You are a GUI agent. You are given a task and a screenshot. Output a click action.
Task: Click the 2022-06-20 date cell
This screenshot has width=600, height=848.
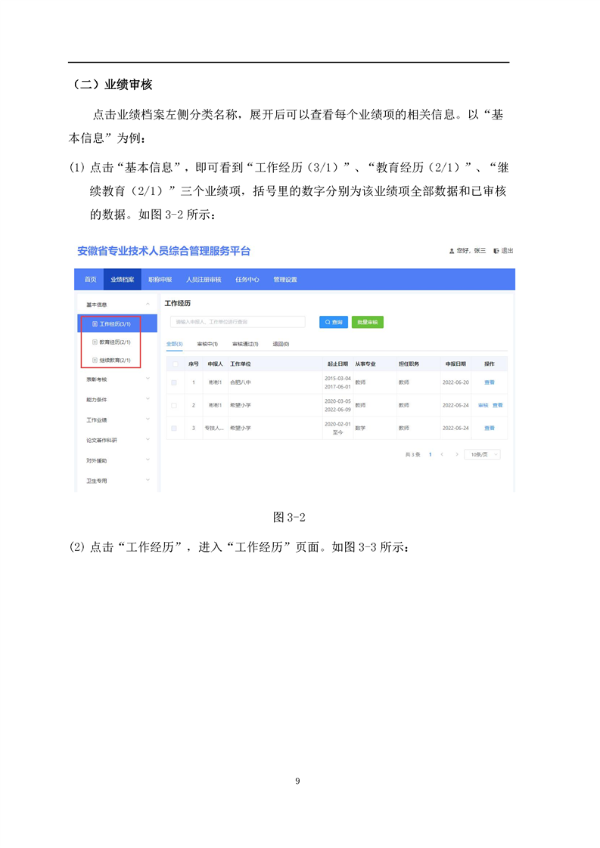click(x=456, y=382)
